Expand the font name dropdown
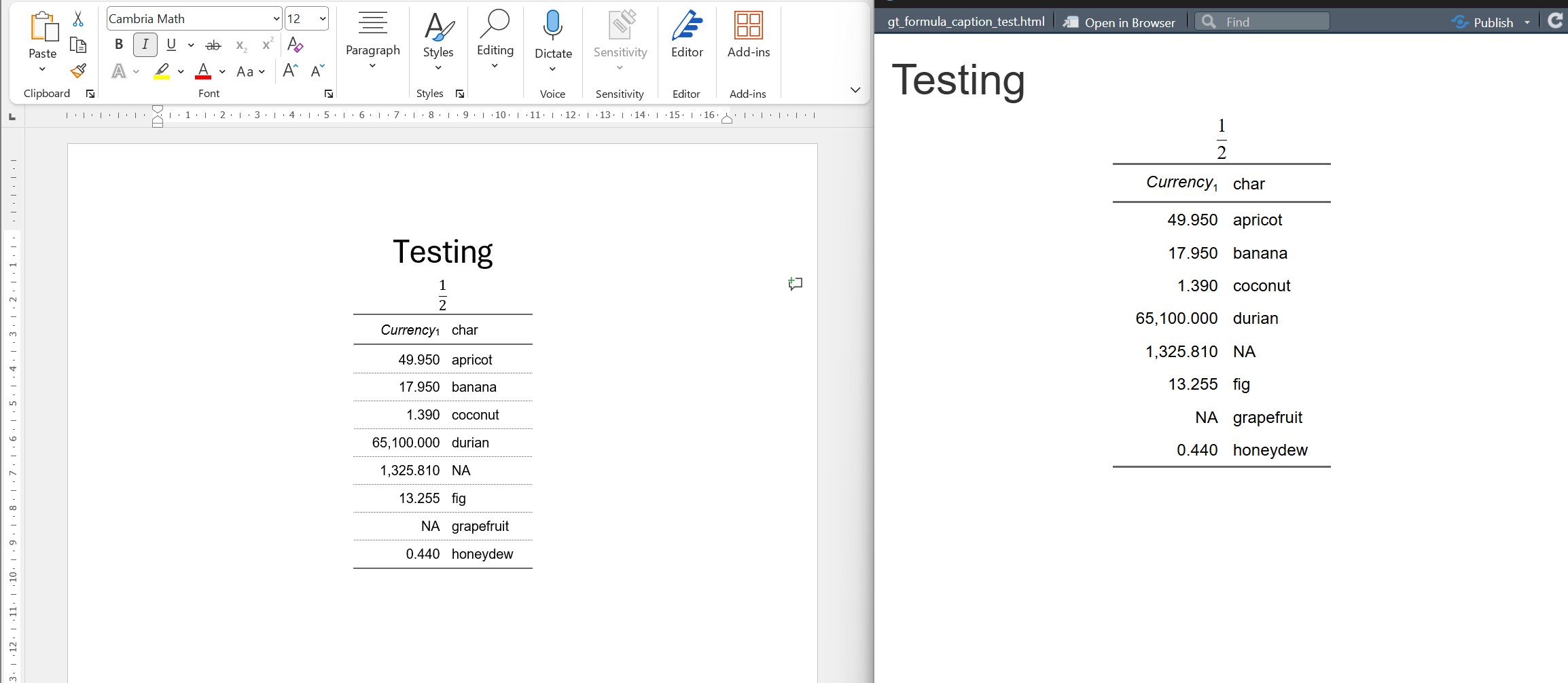Screen dimensions: 1568x683 pyautogui.click(x=276, y=19)
